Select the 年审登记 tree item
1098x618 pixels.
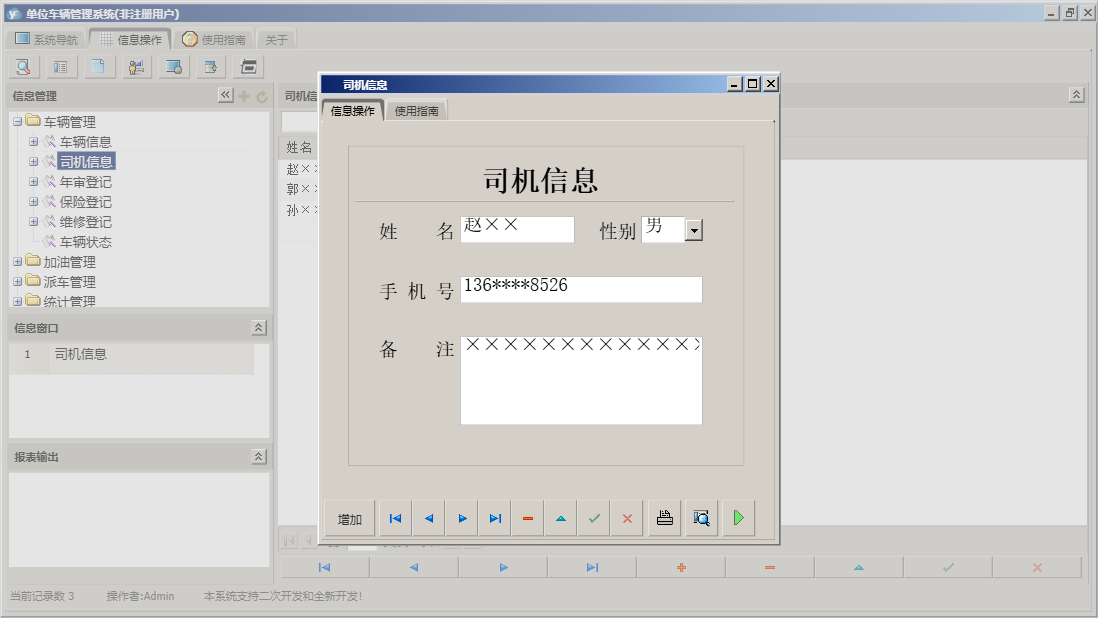click(x=85, y=182)
